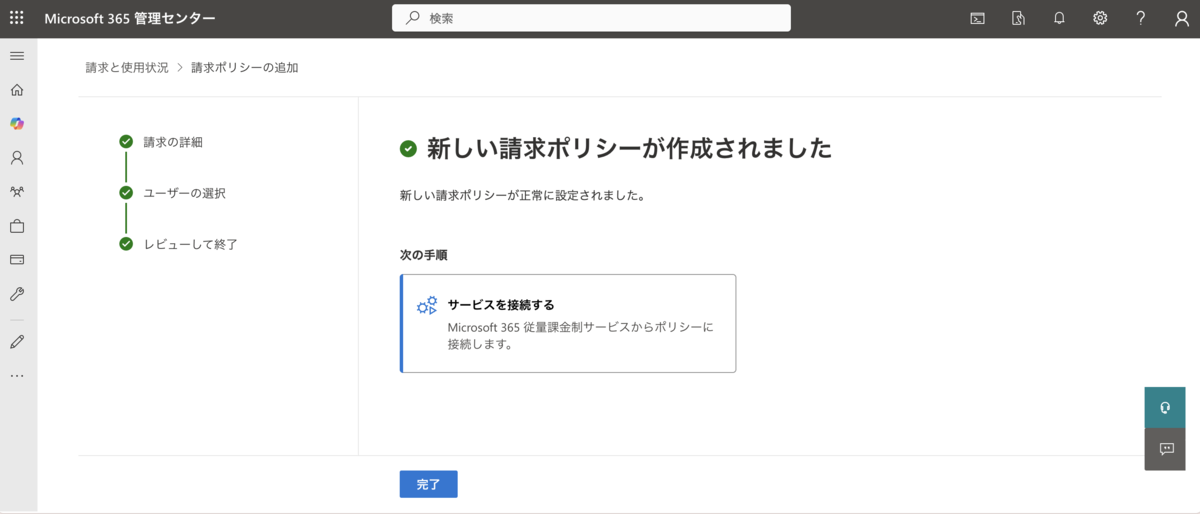Show all navigation items via ellipsis
This screenshot has width=1200, height=514.
click(17, 376)
